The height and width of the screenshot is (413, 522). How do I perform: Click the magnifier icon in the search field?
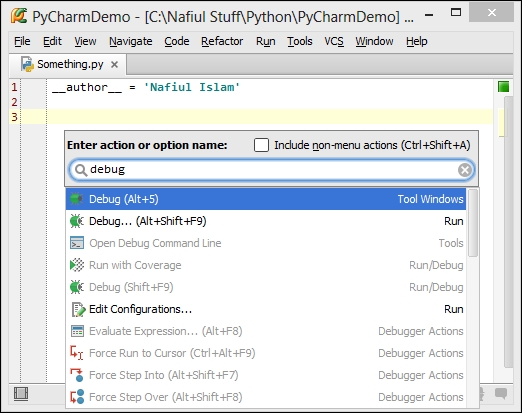click(x=81, y=170)
